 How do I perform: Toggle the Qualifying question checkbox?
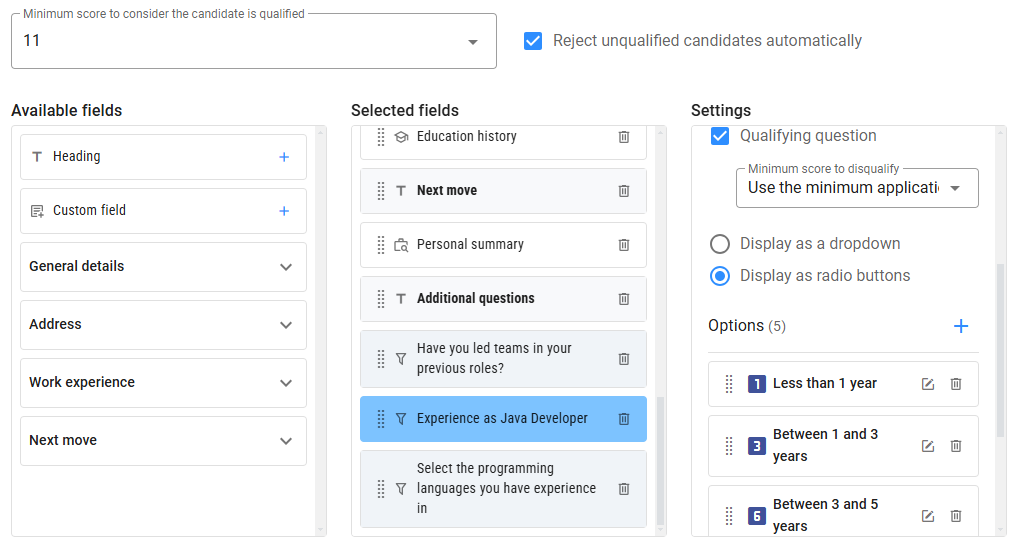720,136
